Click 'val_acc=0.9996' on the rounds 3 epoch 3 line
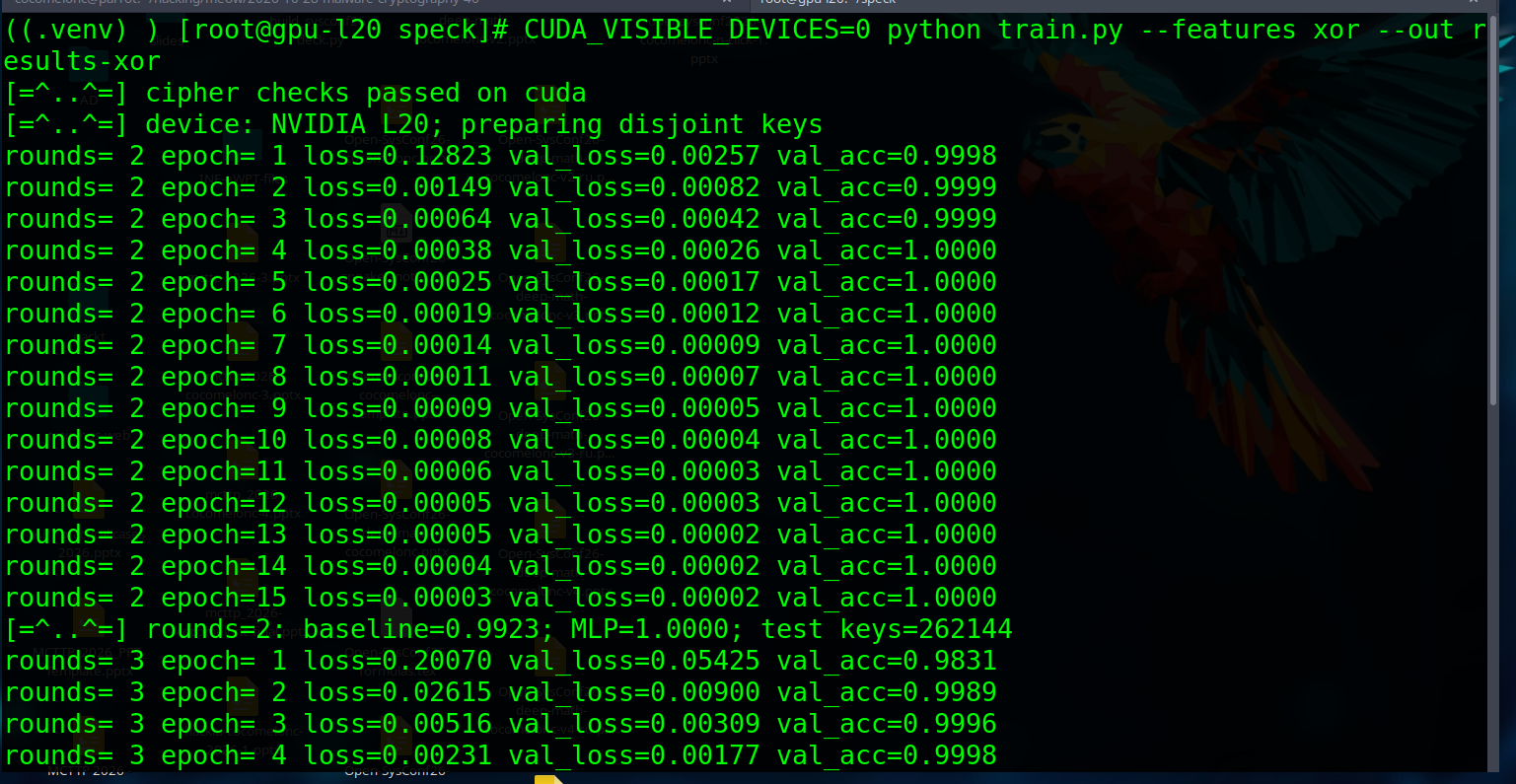The image size is (1516, 784). coord(887,725)
